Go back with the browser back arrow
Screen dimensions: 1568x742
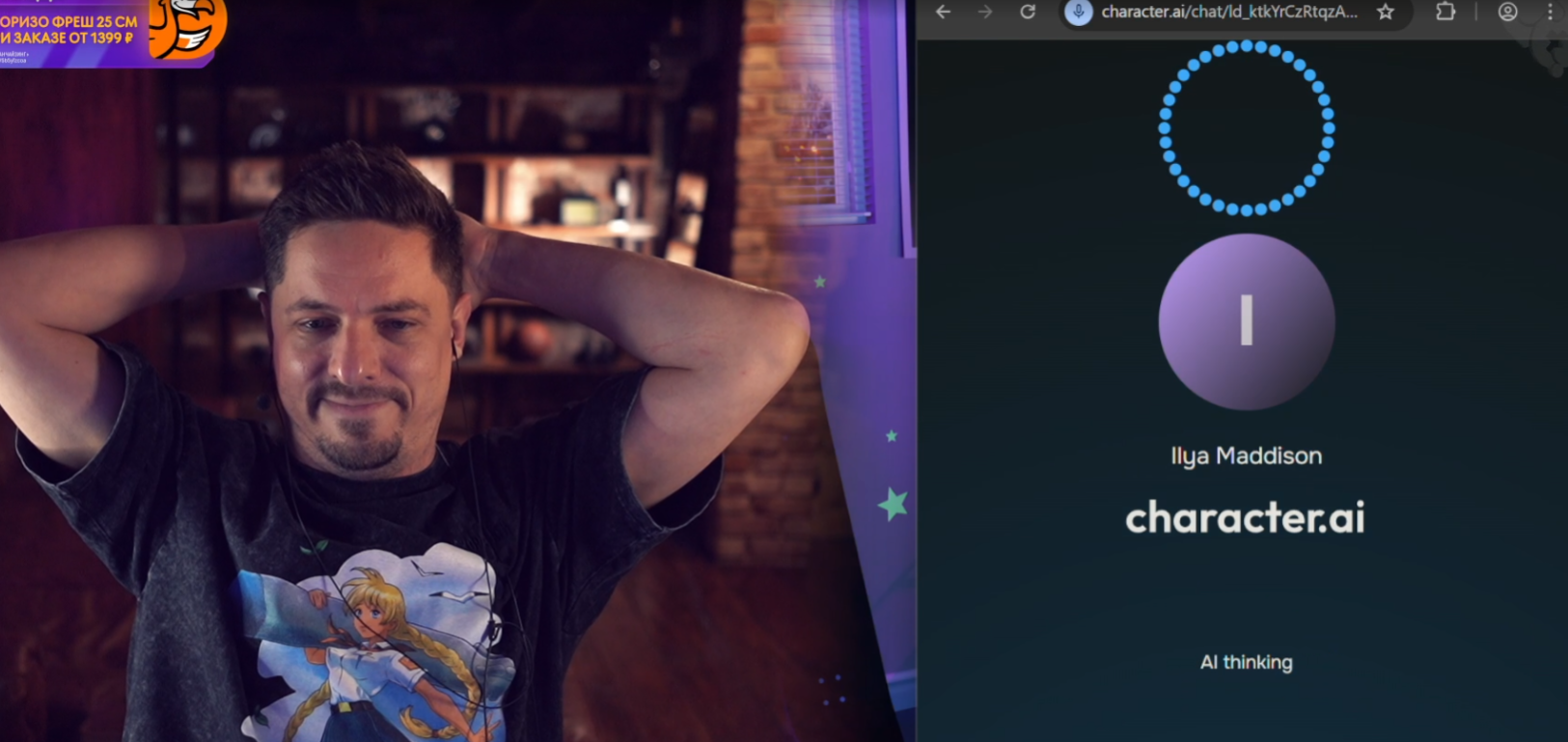pyautogui.click(x=943, y=12)
